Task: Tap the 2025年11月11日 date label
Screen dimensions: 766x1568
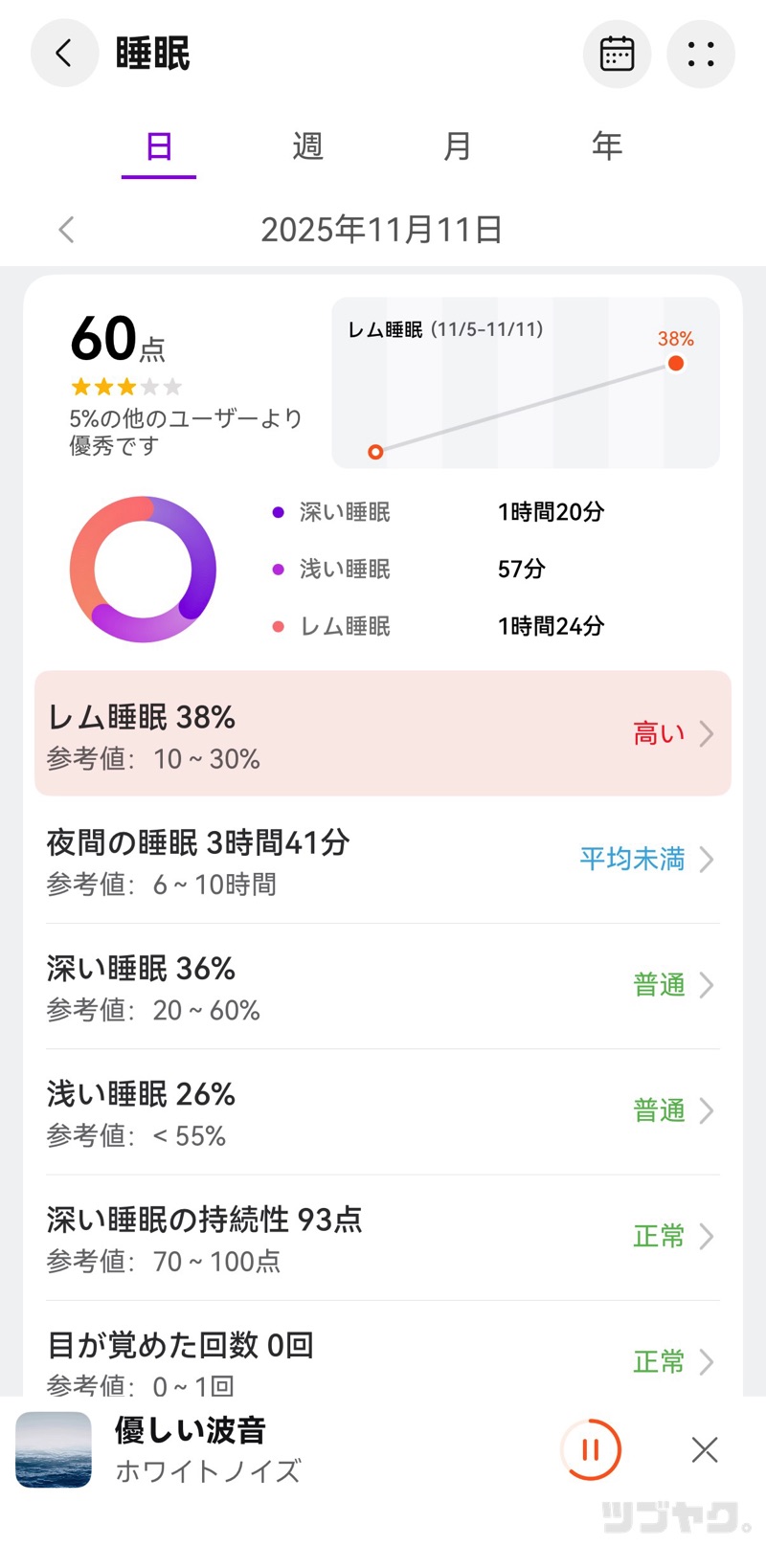Action: coord(381,230)
